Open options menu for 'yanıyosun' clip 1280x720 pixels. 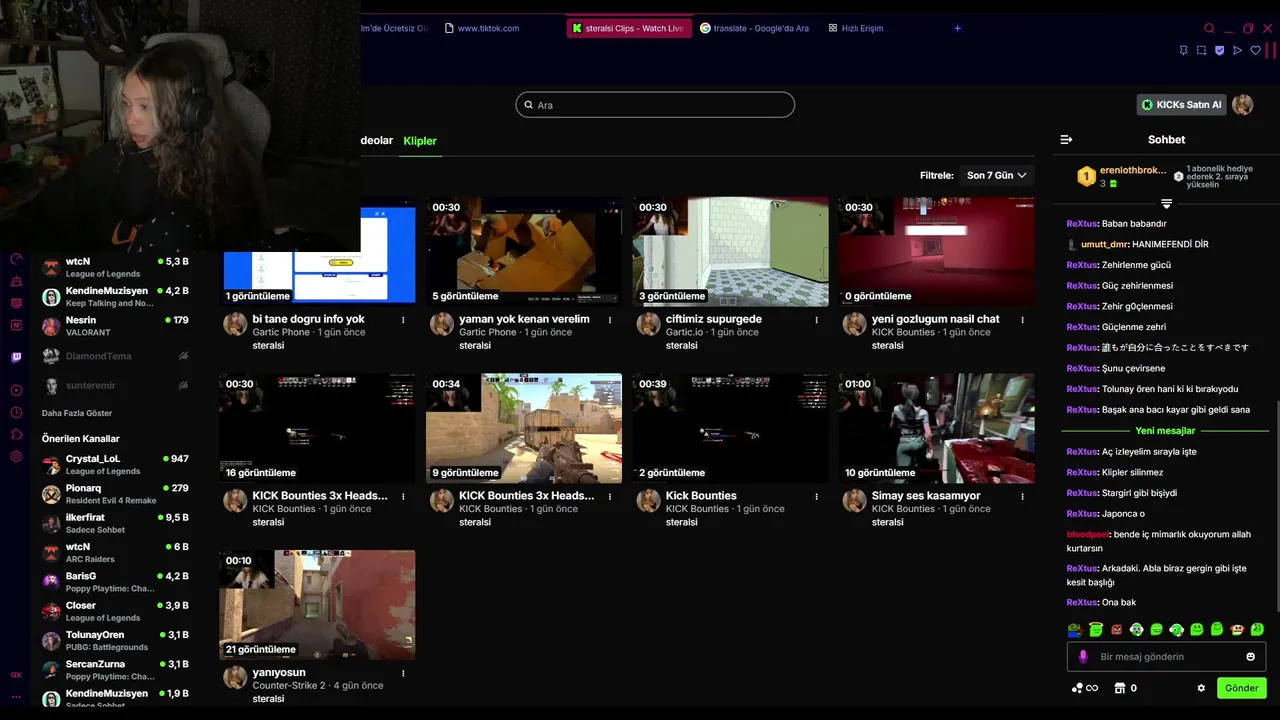pyautogui.click(x=403, y=673)
